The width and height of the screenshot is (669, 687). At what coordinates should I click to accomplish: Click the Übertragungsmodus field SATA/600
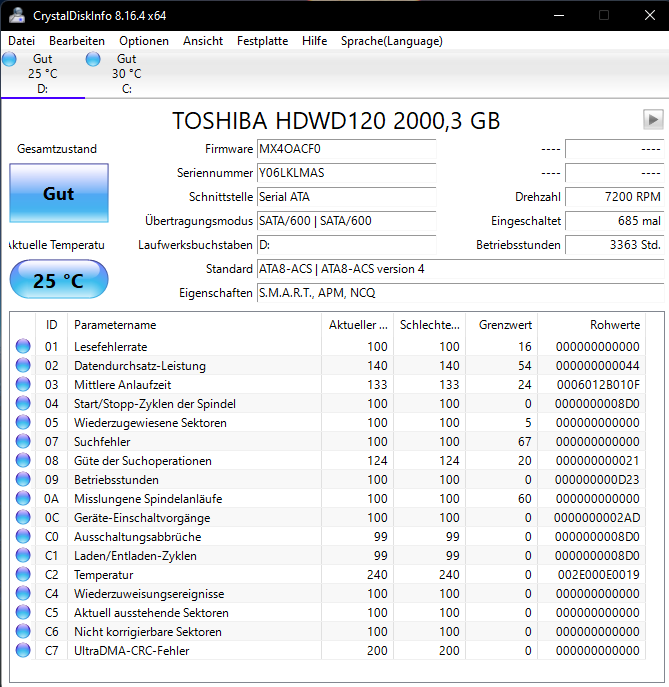point(346,220)
